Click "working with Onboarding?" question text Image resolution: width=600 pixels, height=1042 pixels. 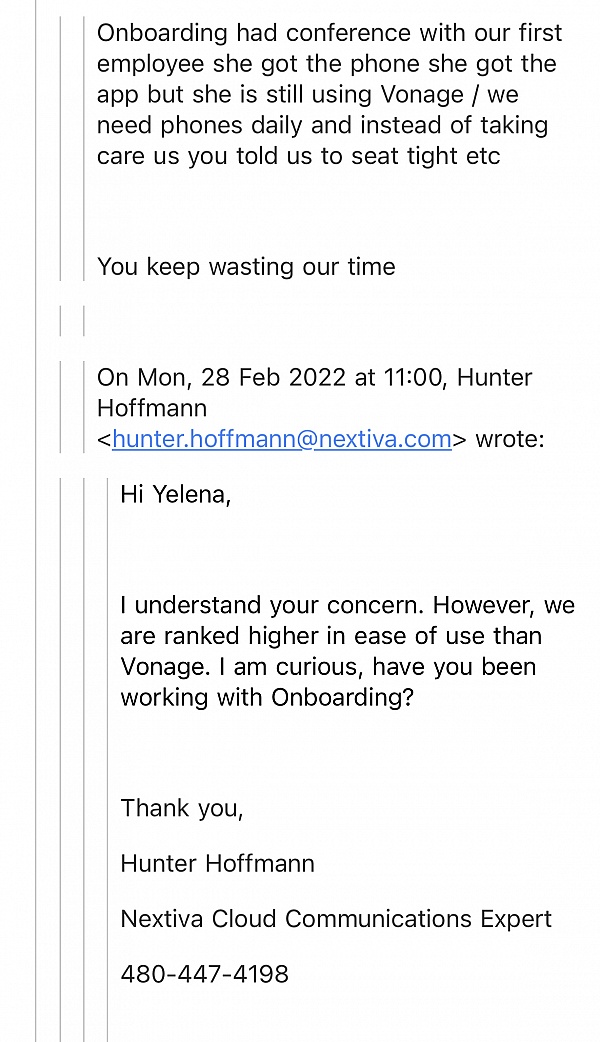(x=266, y=698)
